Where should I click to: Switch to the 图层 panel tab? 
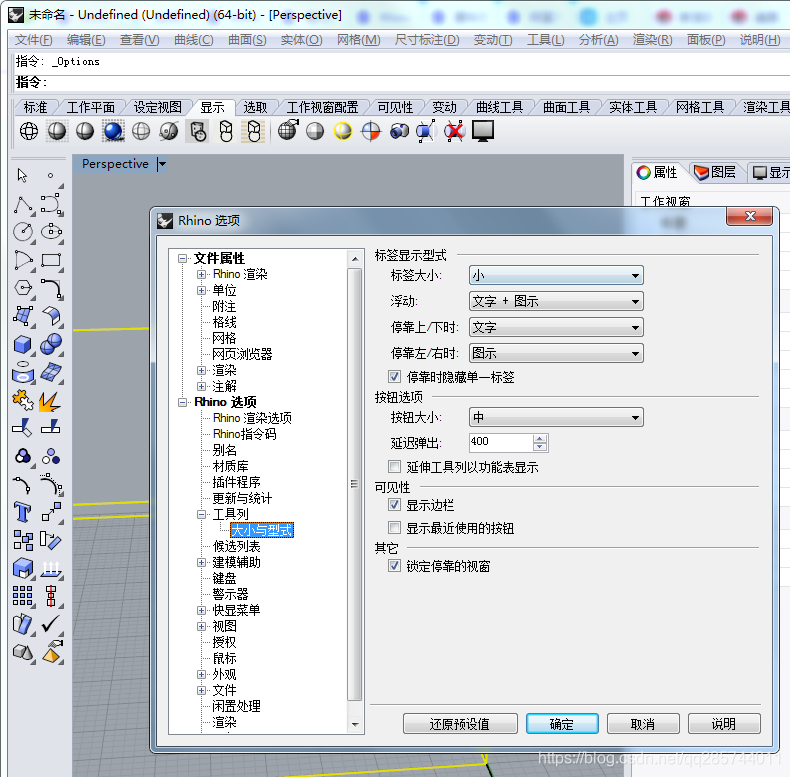[715, 172]
